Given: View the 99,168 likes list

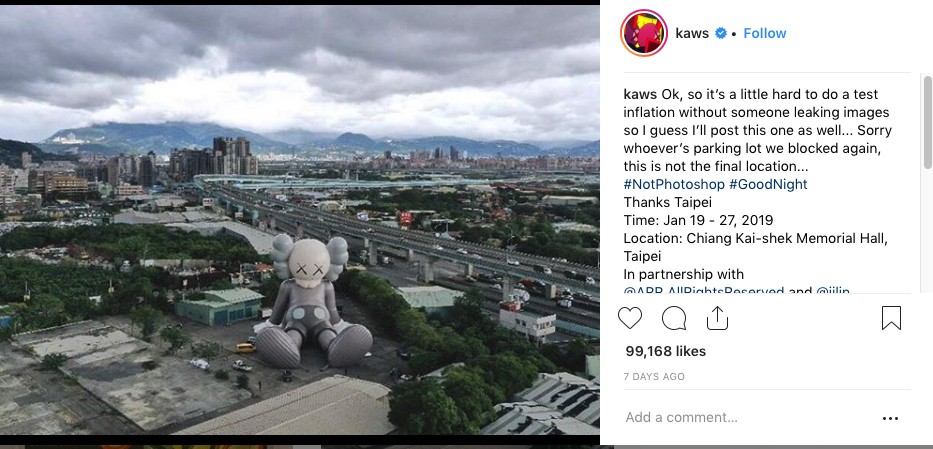Looking at the screenshot, I should point(665,351).
